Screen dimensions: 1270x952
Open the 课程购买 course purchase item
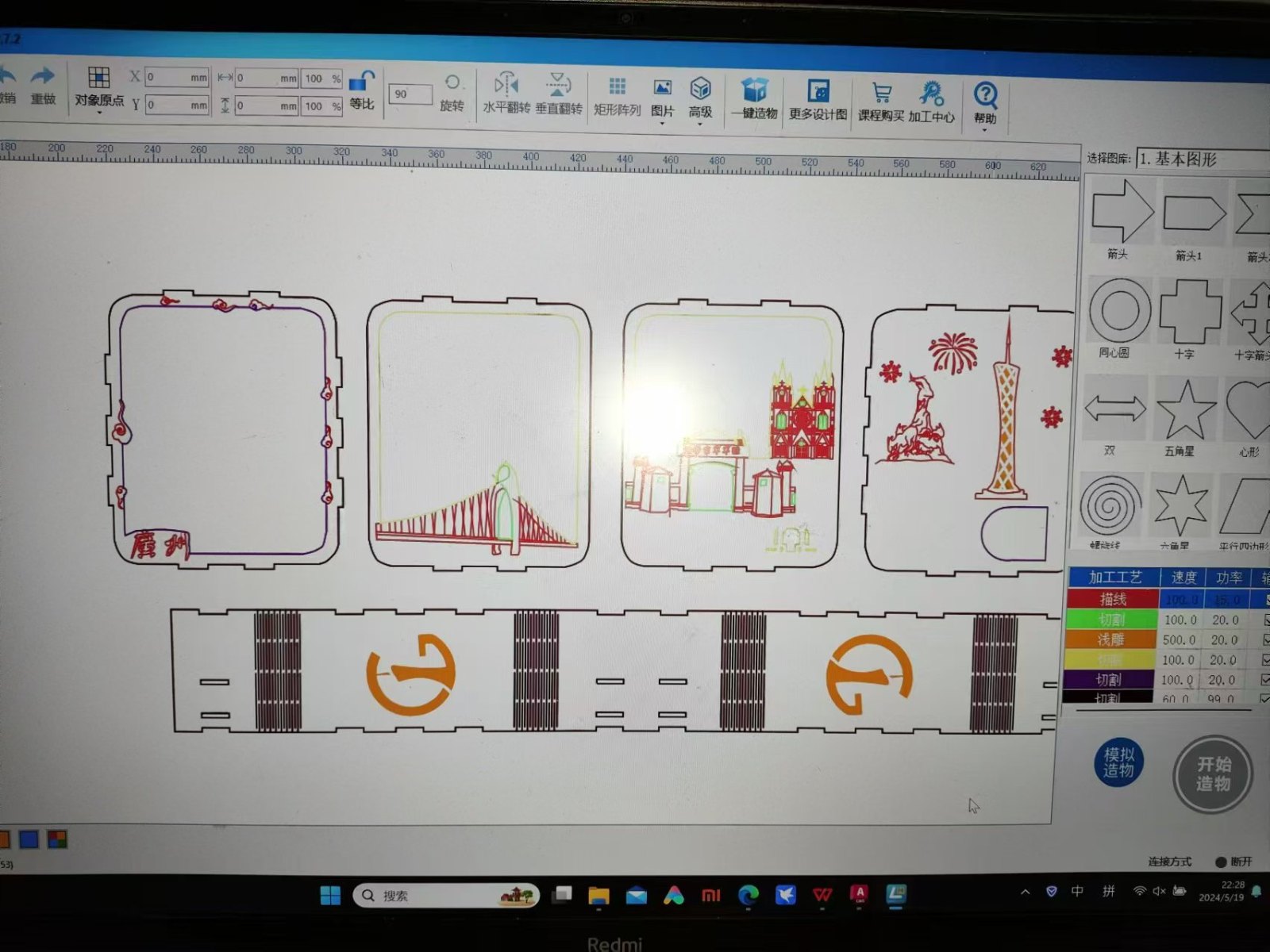tap(880, 94)
